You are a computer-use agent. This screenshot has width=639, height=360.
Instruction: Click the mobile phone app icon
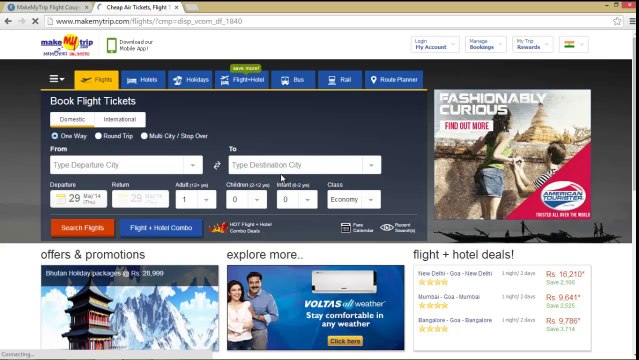[111, 45]
